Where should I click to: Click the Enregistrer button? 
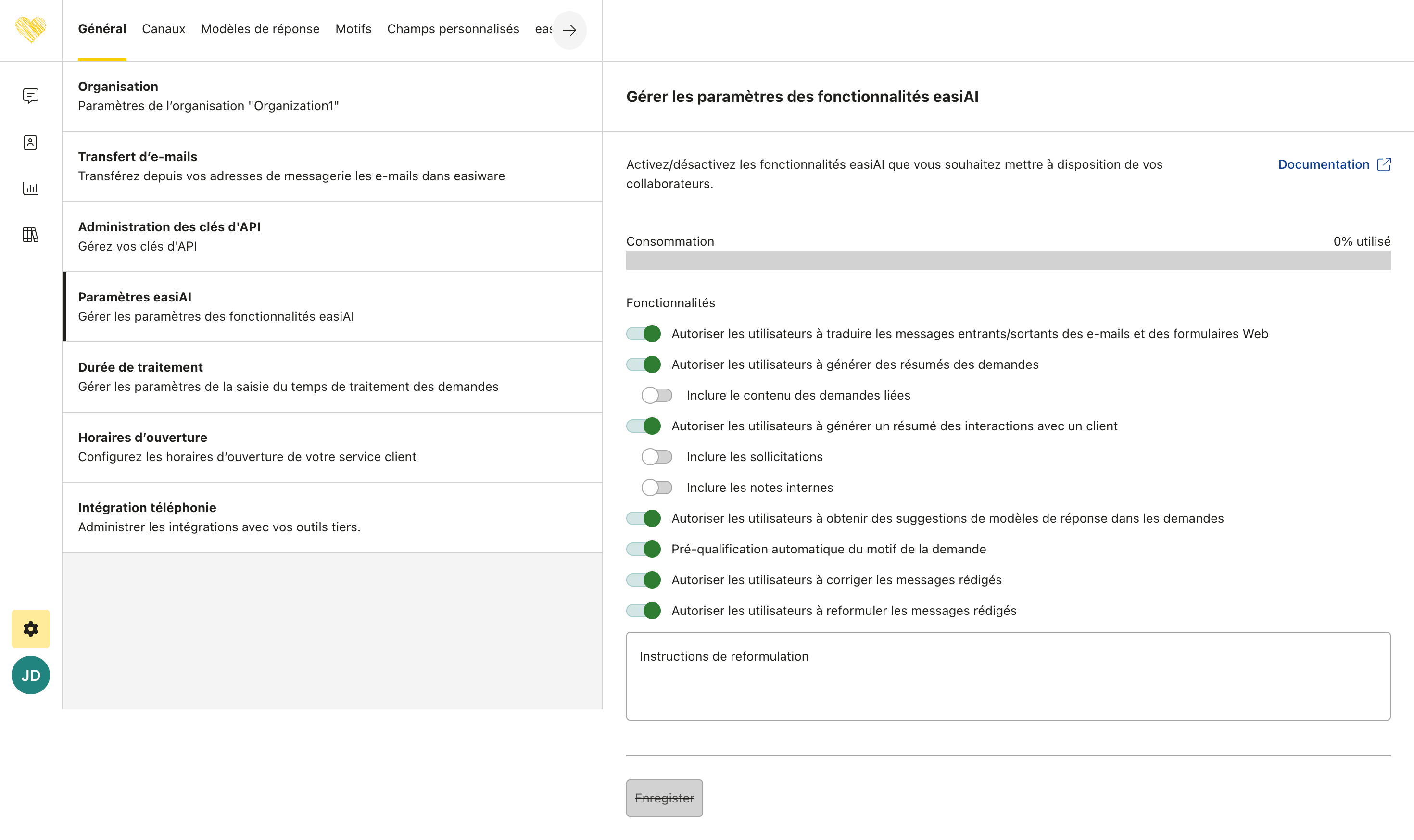click(665, 798)
